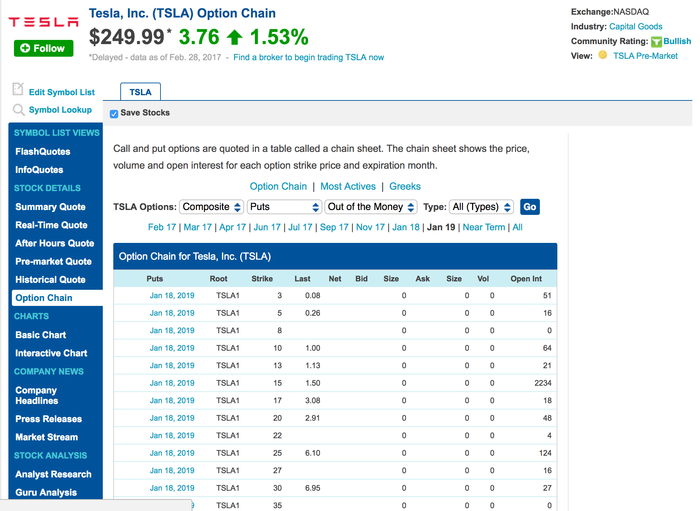Toggle the Save Stocks checkbox
The width and height of the screenshot is (700, 511).
[114, 113]
